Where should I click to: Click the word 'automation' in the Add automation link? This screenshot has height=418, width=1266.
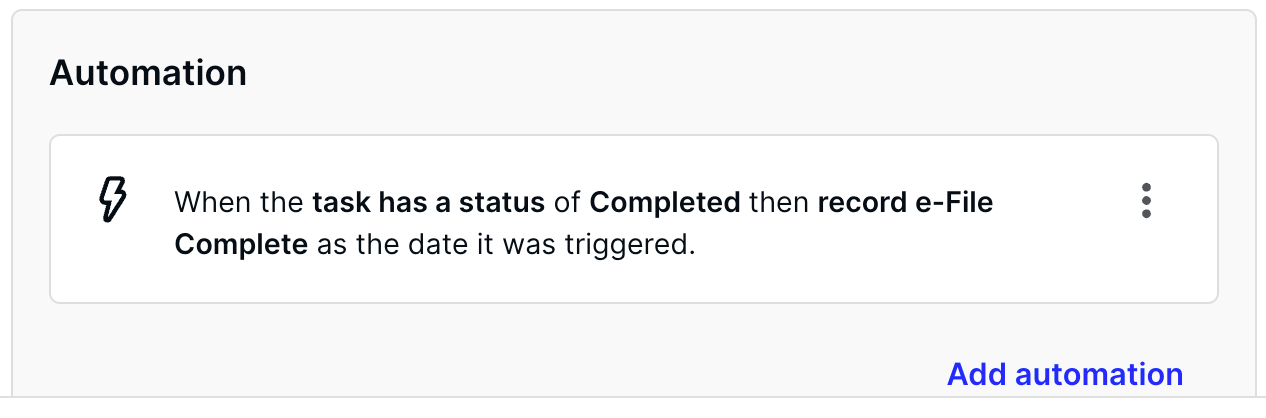point(1099,375)
